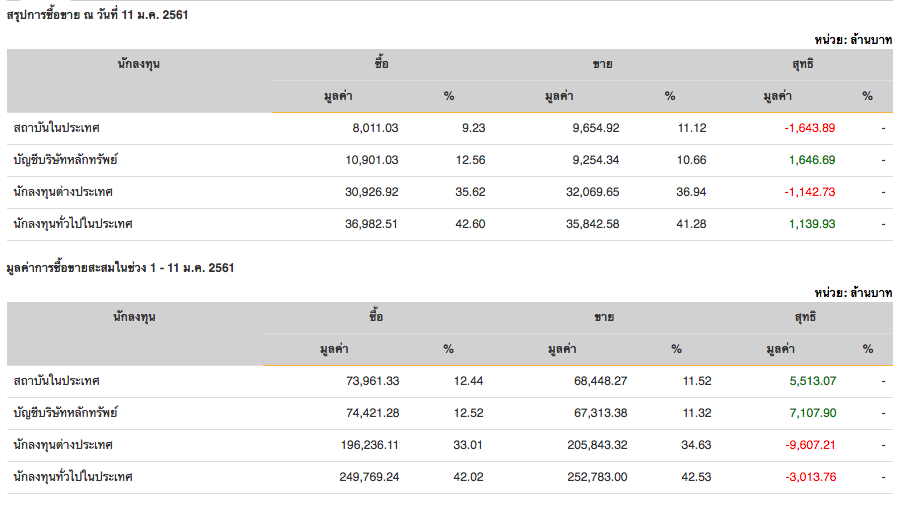This screenshot has height=506, width=903.
Task: Click net value -3,013.76 in bottom table
Action: click(x=810, y=477)
